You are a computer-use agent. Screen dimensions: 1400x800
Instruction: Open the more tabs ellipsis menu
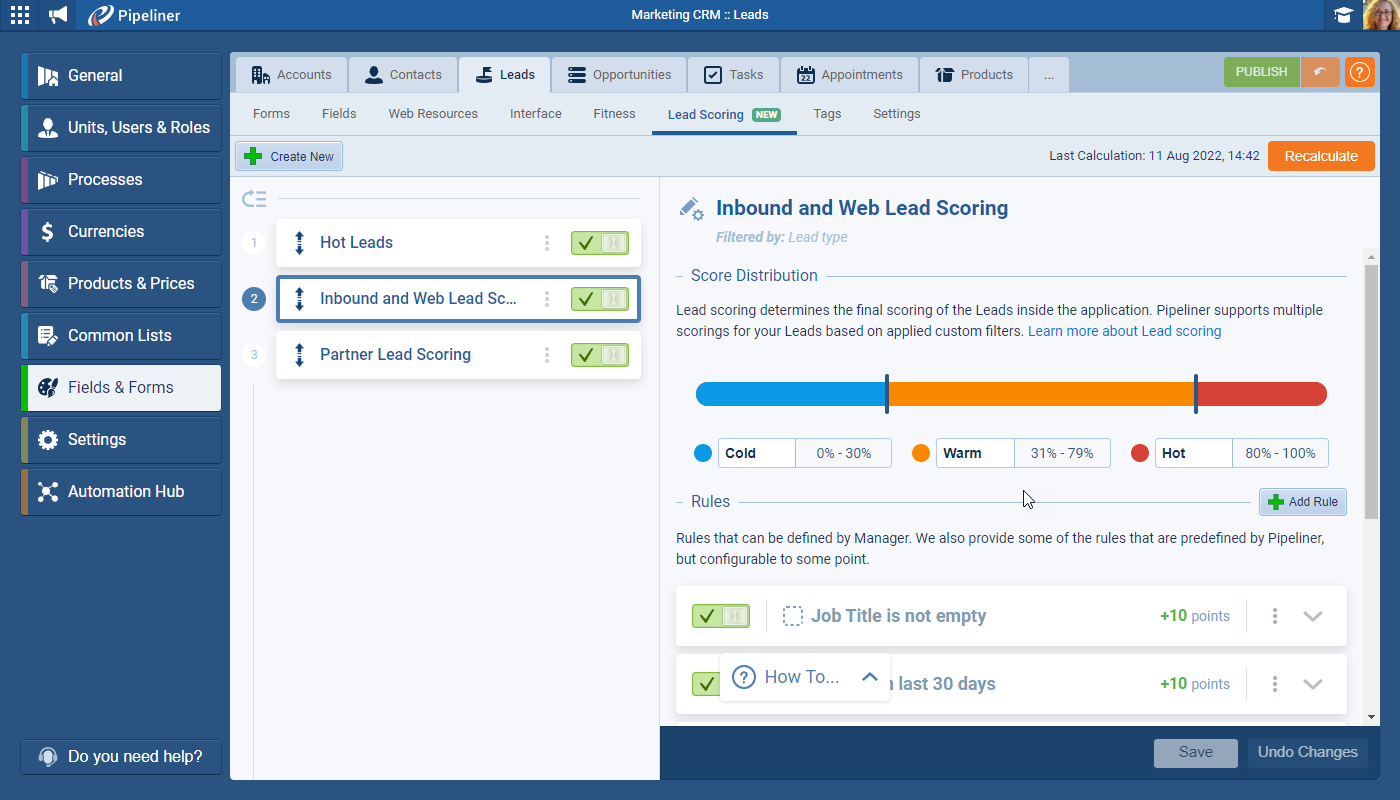tap(1048, 75)
